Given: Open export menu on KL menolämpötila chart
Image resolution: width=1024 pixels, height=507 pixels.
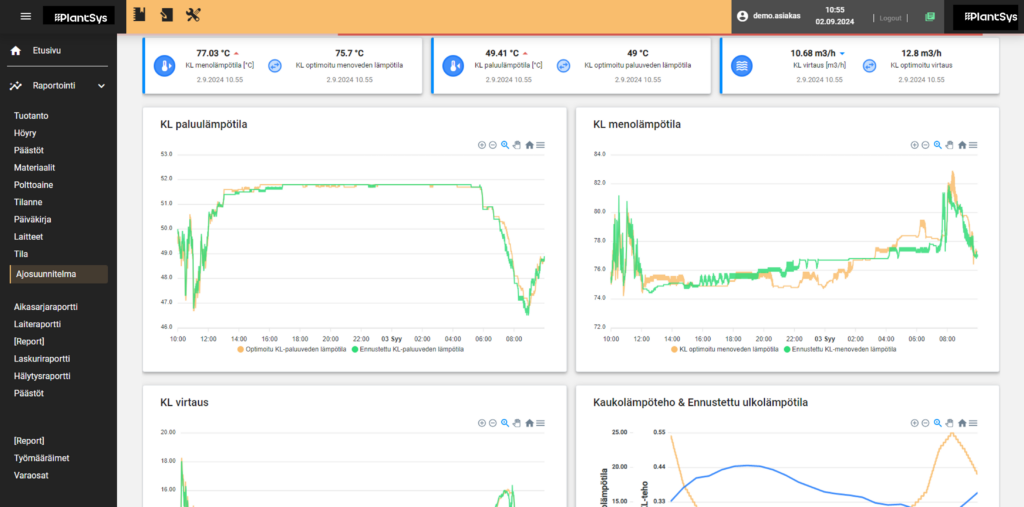Looking at the screenshot, I should [973, 145].
